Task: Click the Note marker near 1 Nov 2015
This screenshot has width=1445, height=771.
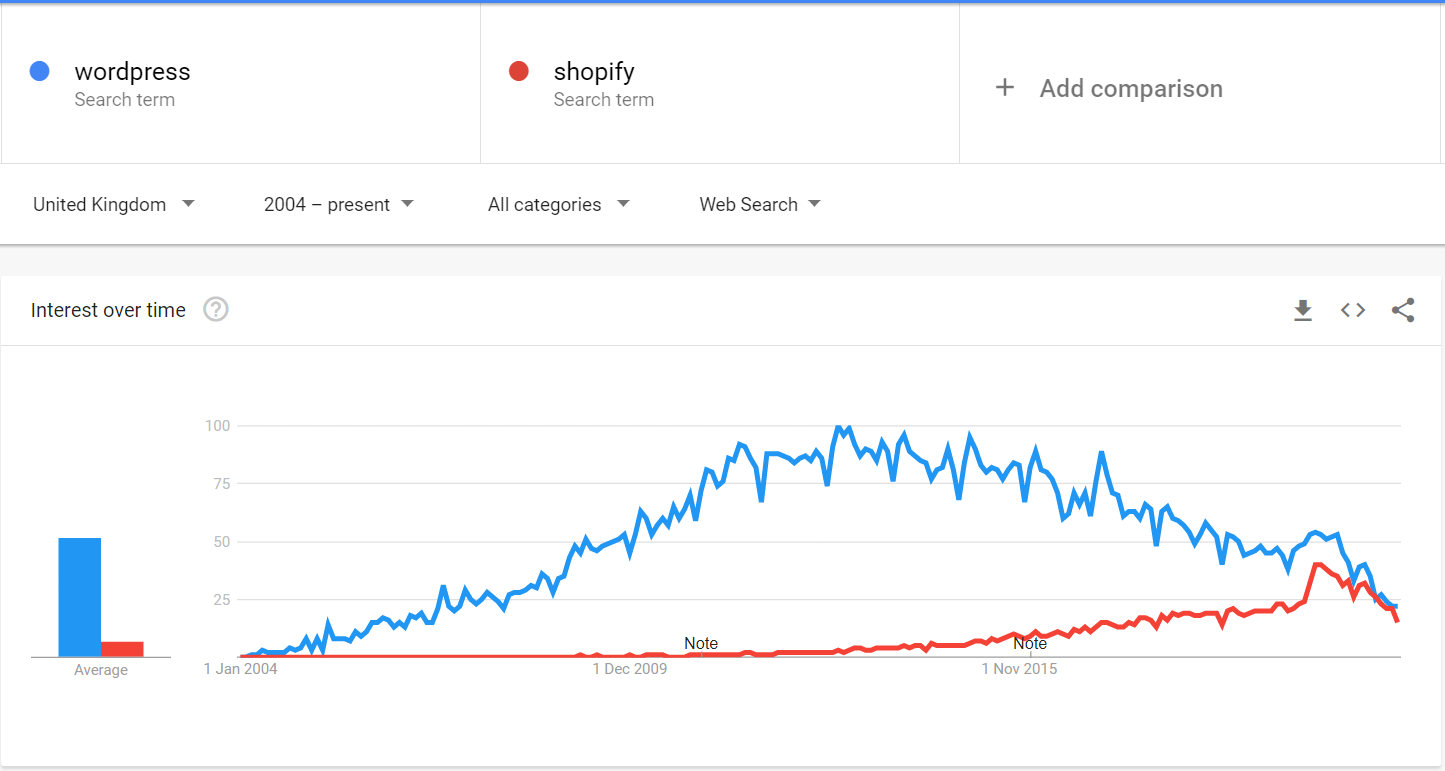Action: pos(1030,643)
